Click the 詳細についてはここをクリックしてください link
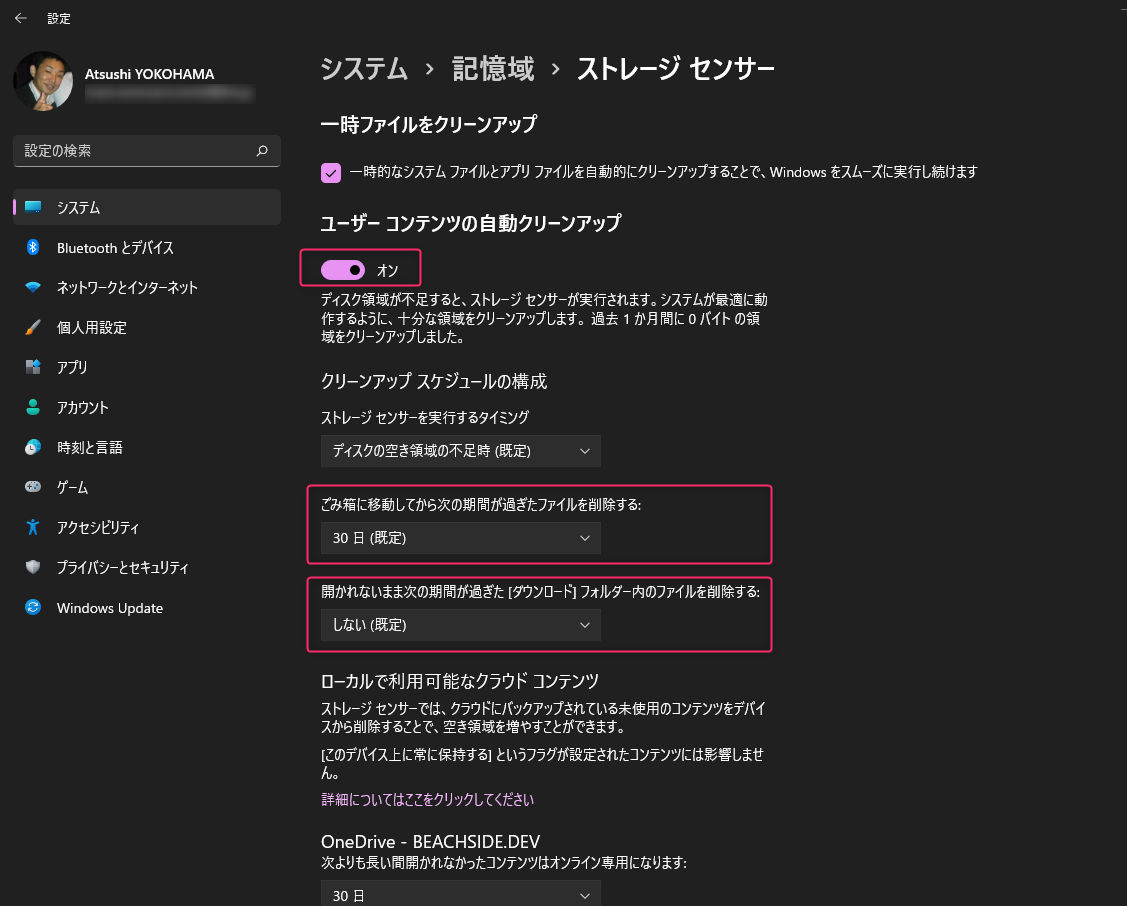The image size is (1127, 906). (x=428, y=800)
